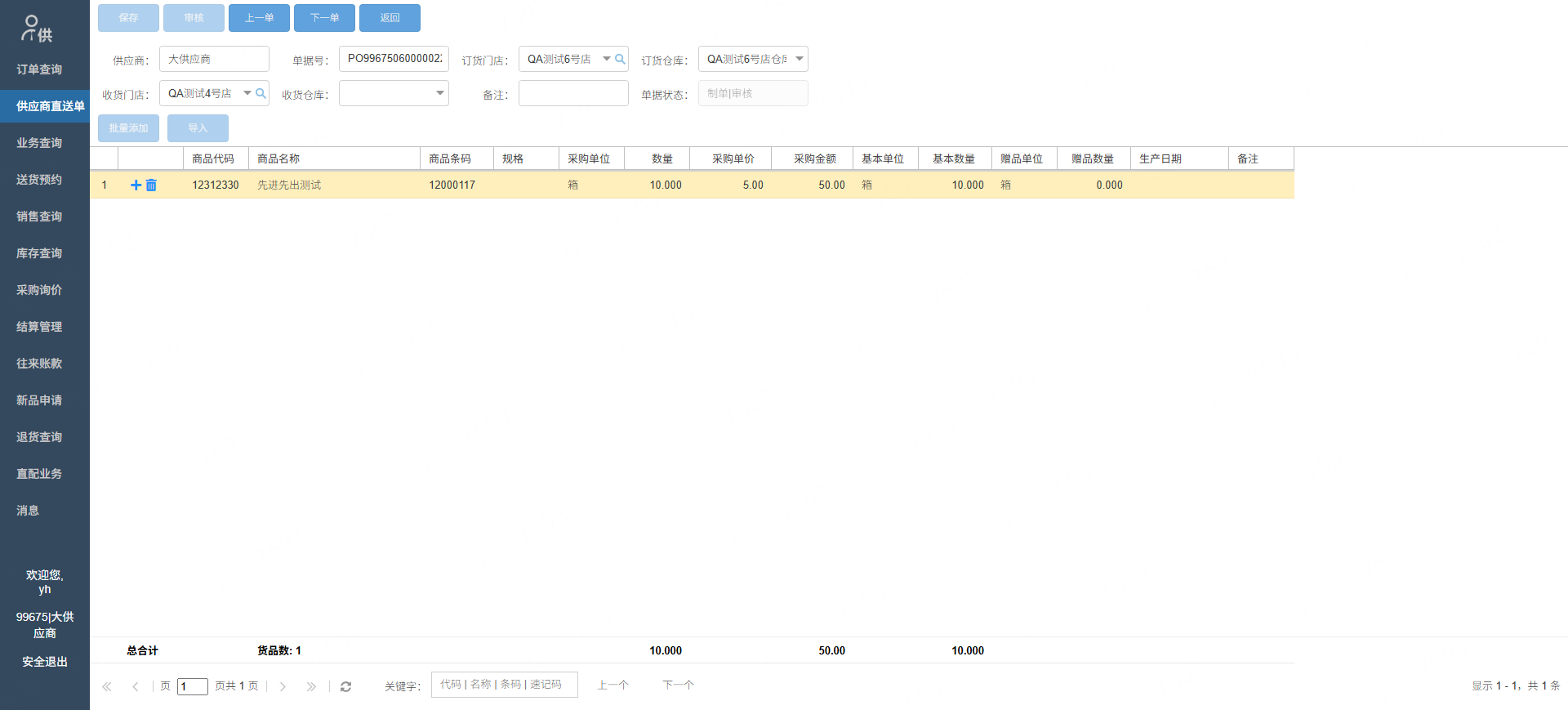Open 结算管理 in the sidebar

pos(45,327)
